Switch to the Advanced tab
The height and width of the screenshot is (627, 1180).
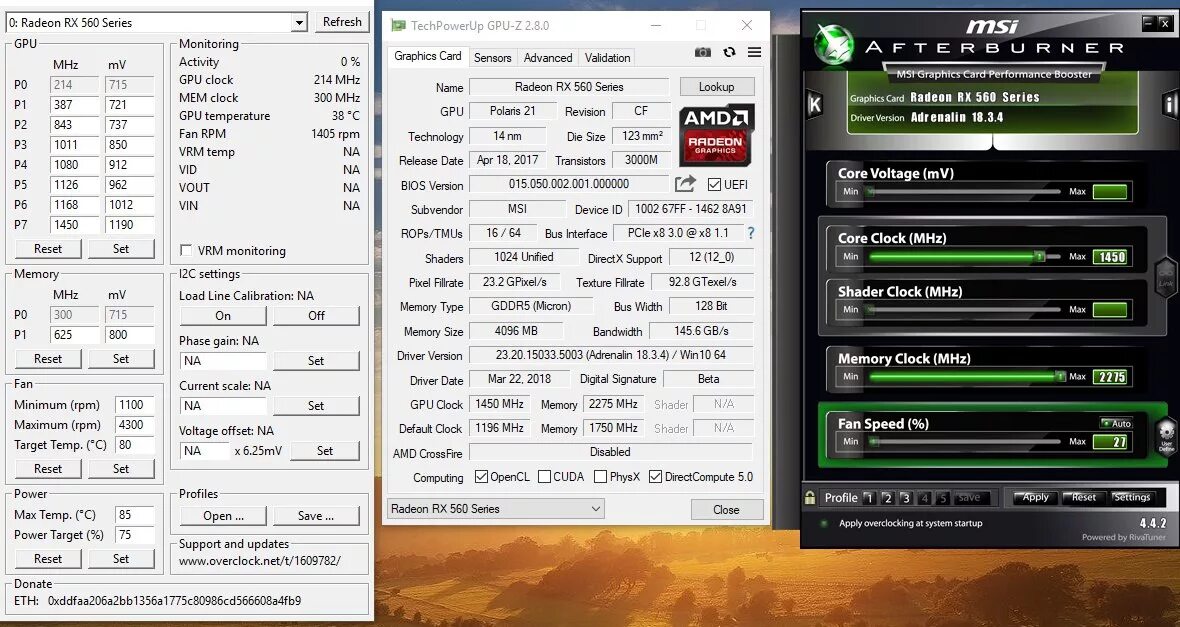[x=548, y=58]
